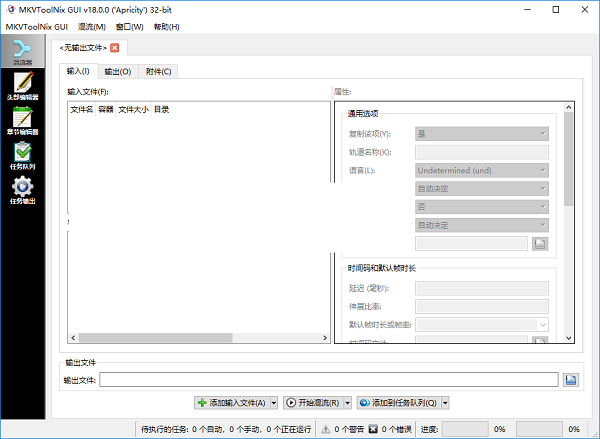Open the arrow menu beside 添加输入文件(A)

pos(274,403)
